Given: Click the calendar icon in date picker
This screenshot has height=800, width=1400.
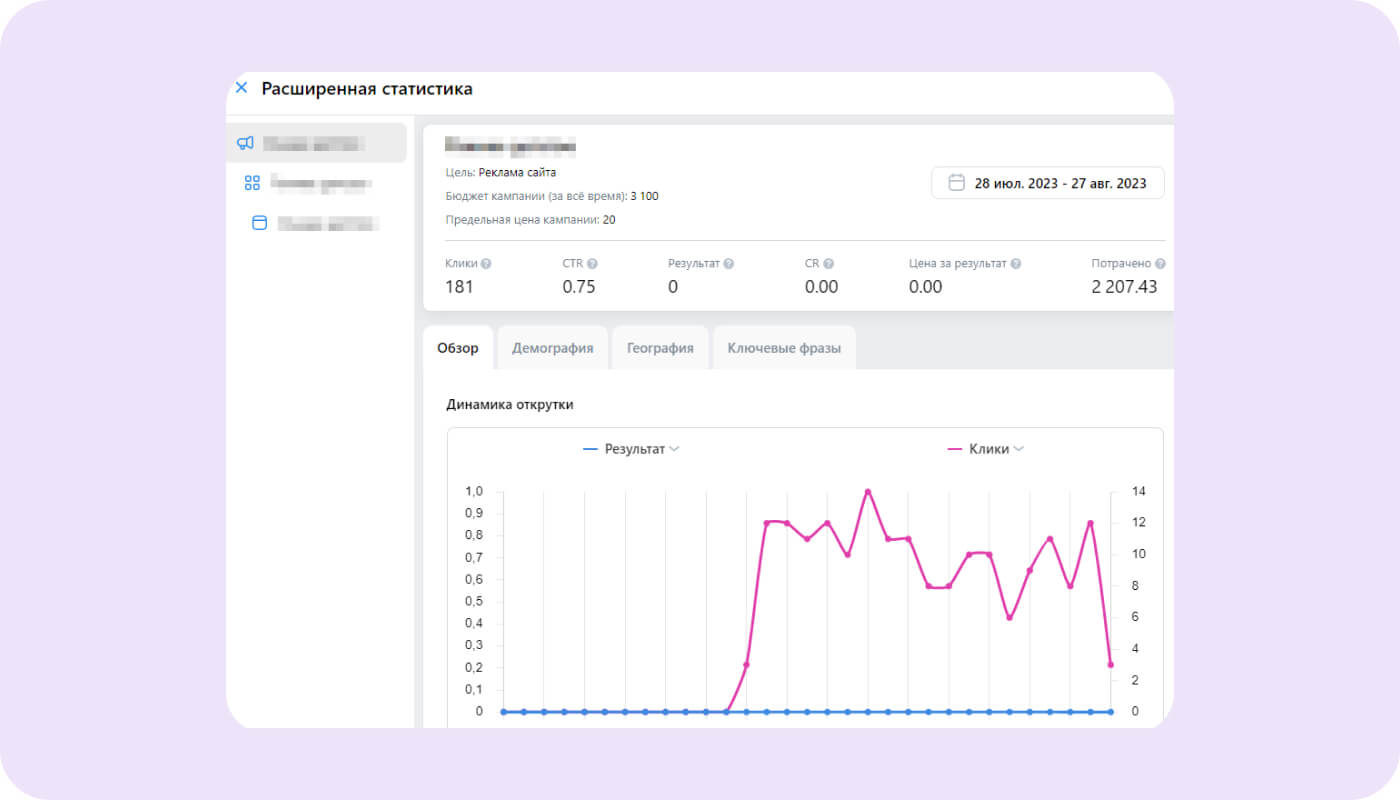Looking at the screenshot, I should (957, 183).
